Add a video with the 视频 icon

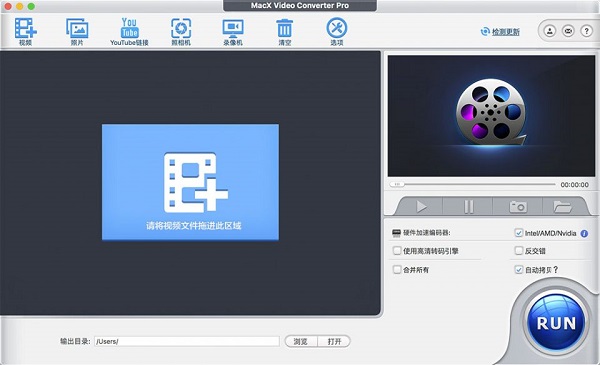25,31
